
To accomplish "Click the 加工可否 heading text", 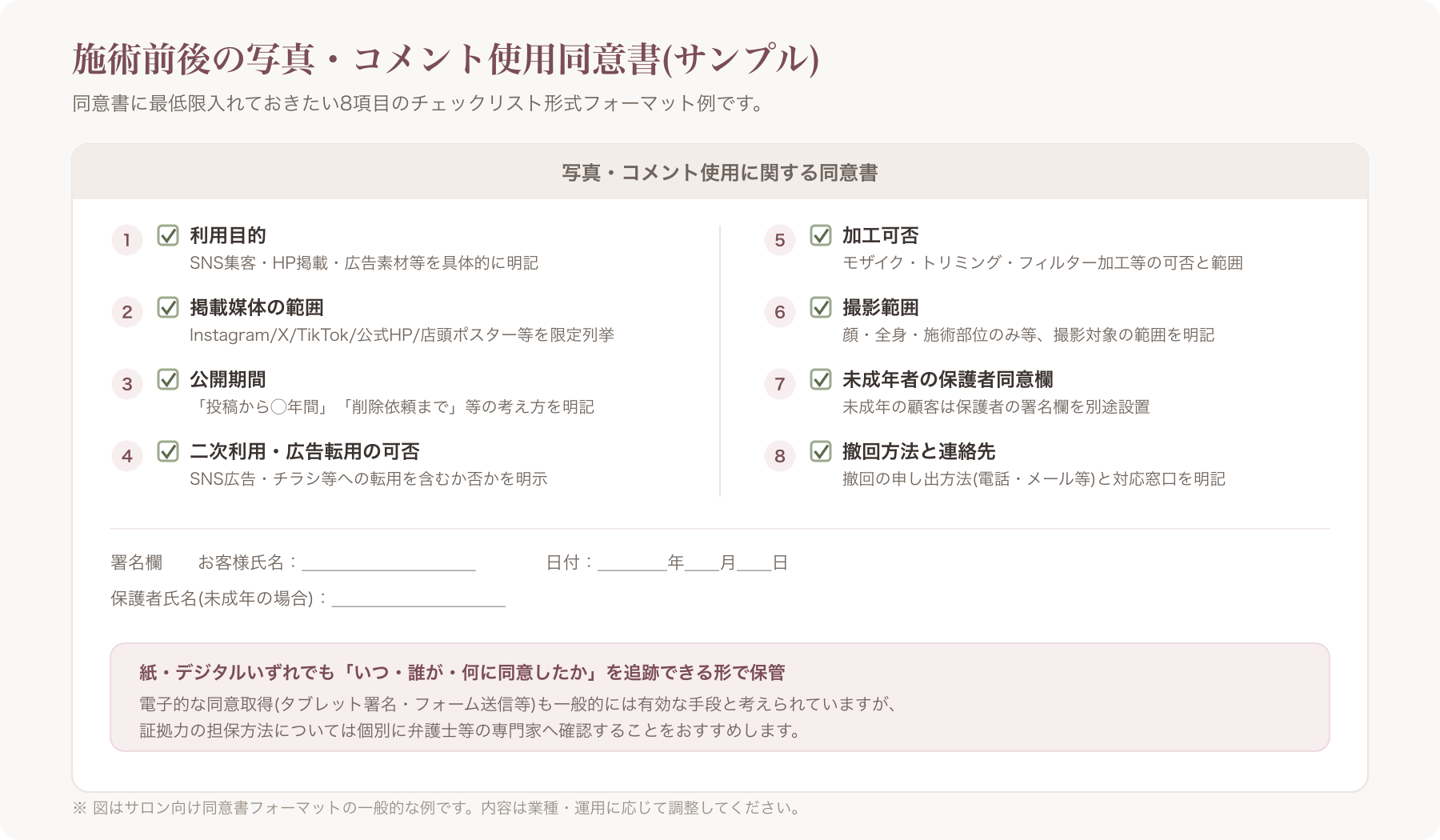I will pyautogui.click(x=881, y=235).
